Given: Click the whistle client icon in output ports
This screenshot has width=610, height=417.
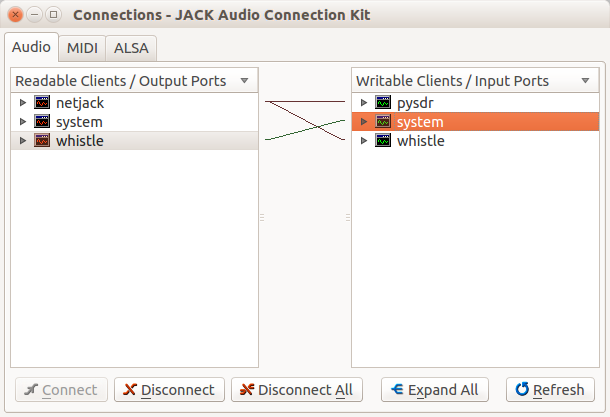Looking at the screenshot, I should pyautogui.click(x=42, y=141).
